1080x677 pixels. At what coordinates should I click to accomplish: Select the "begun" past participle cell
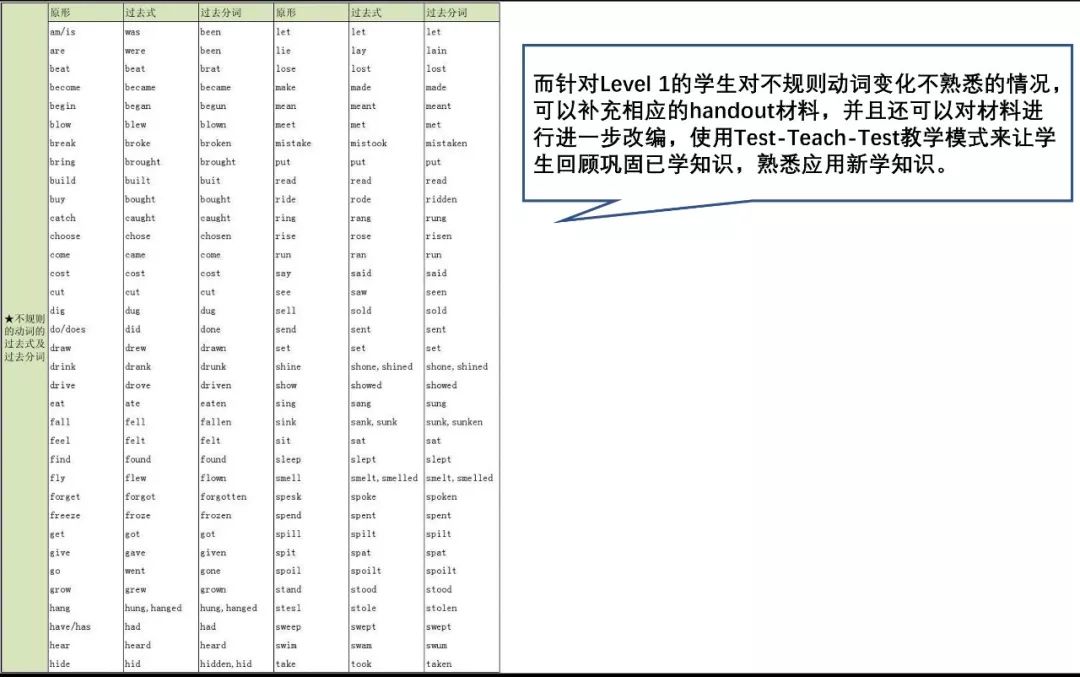click(213, 106)
